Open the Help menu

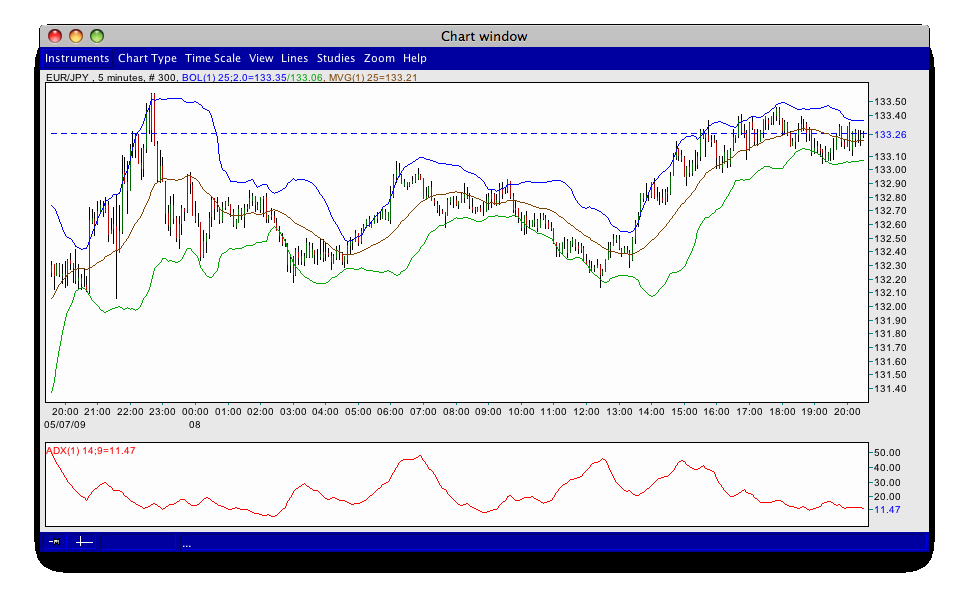click(x=415, y=58)
